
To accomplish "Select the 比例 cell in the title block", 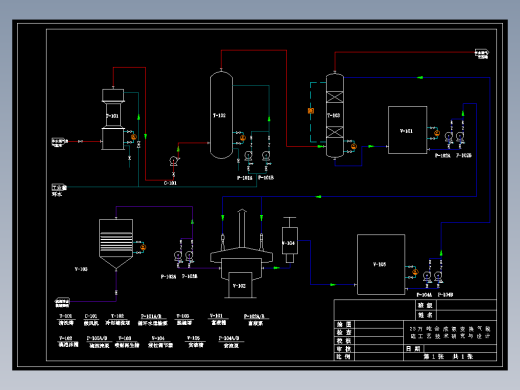I will click(x=343, y=356).
